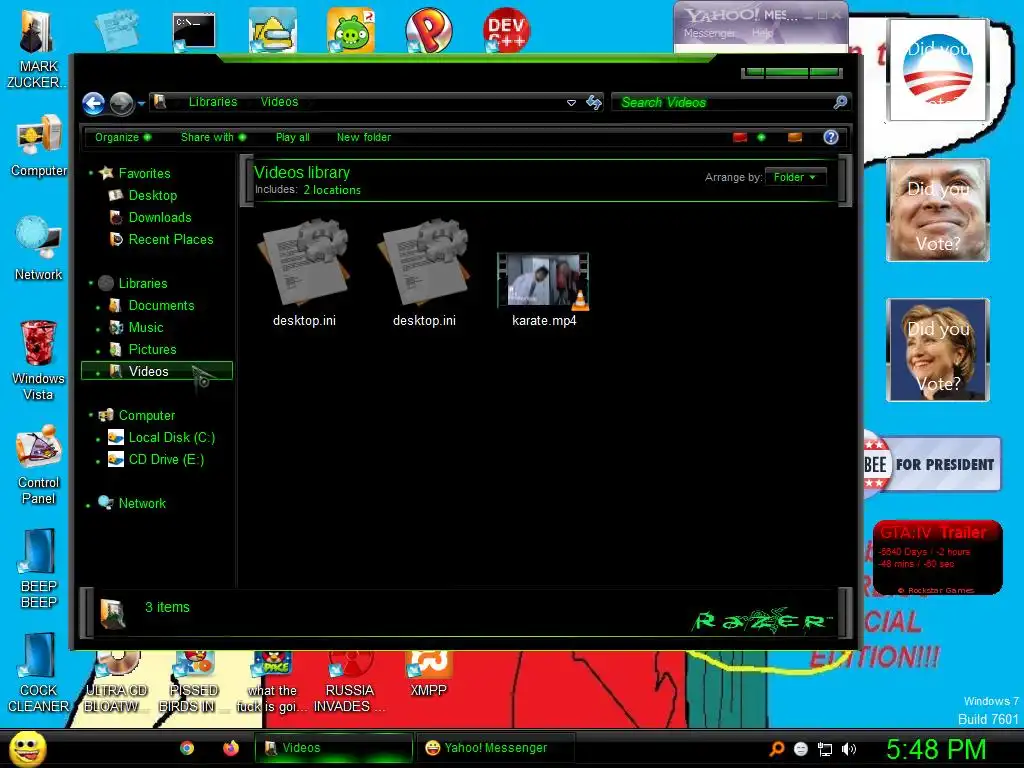1024x768 pixels.
Task: Select CD Drive (E:)
Action: point(166,460)
